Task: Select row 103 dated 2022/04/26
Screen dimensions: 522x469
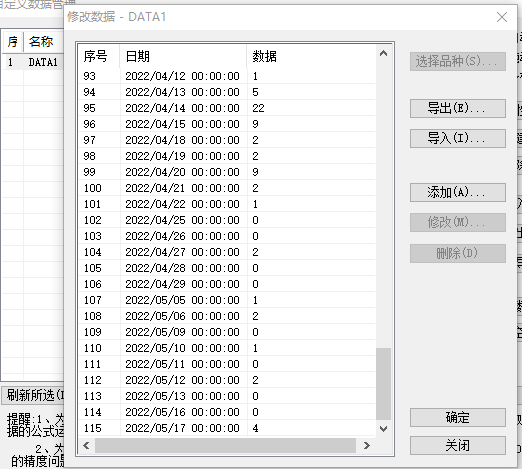Action: click(x=227, y=236)
